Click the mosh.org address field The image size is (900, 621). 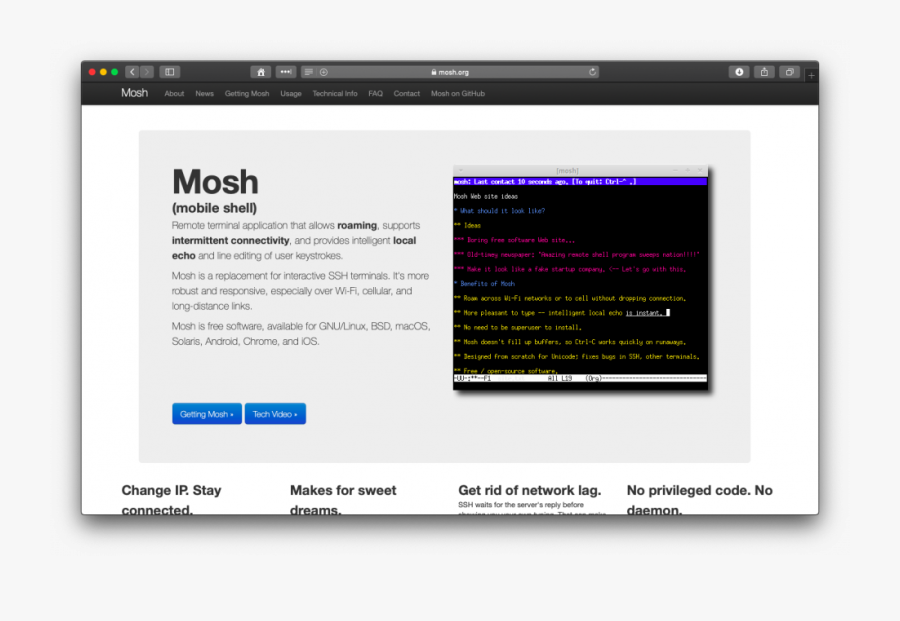(450, 72)
